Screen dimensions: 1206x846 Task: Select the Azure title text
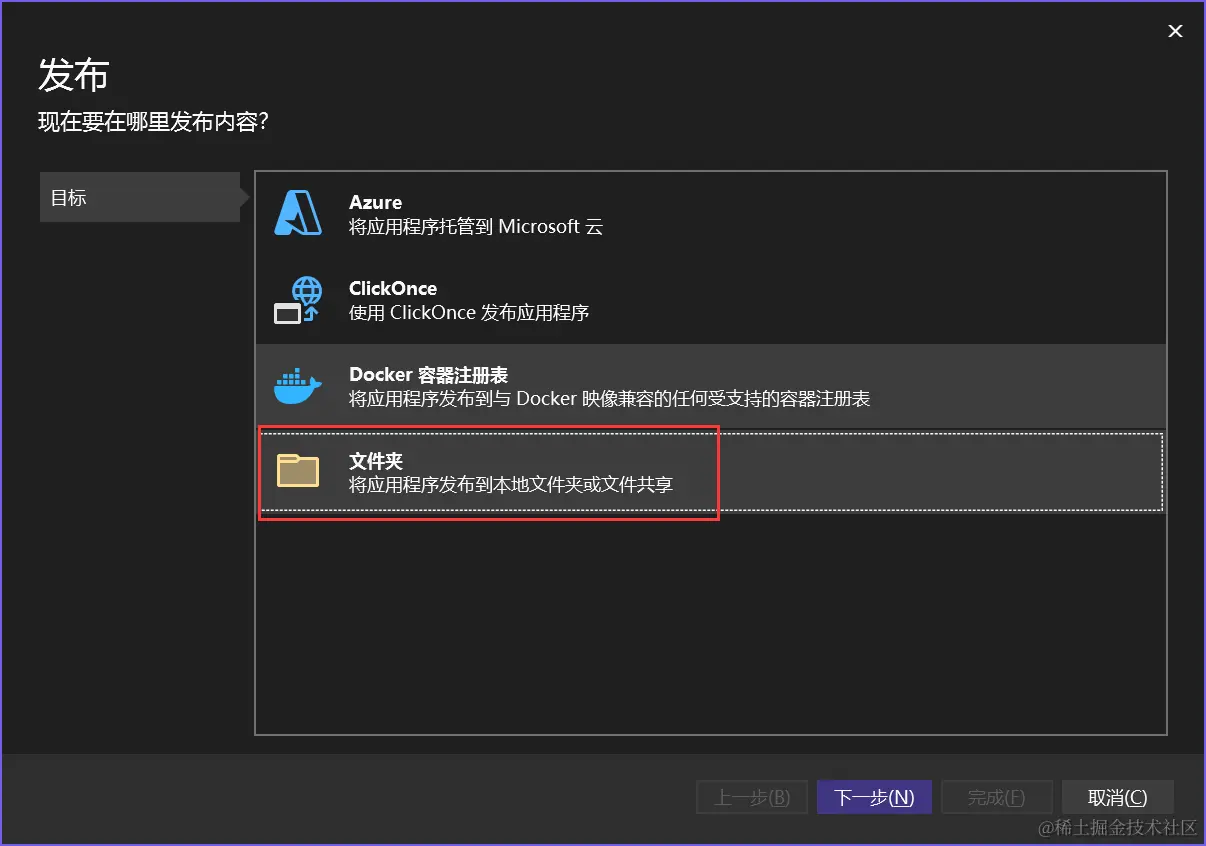point(375,203)
